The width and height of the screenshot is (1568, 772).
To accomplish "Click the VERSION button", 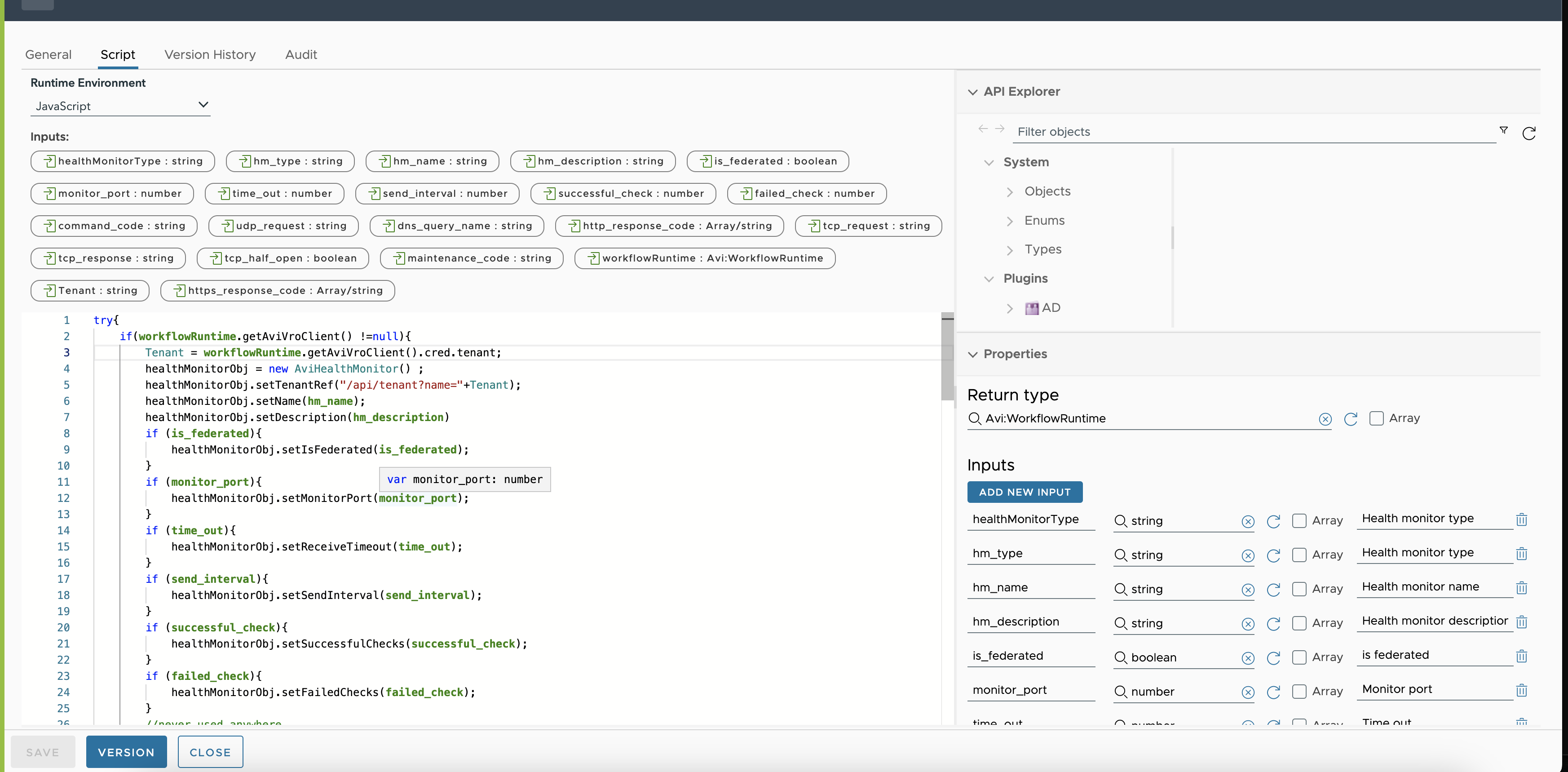I will (126, 752).
